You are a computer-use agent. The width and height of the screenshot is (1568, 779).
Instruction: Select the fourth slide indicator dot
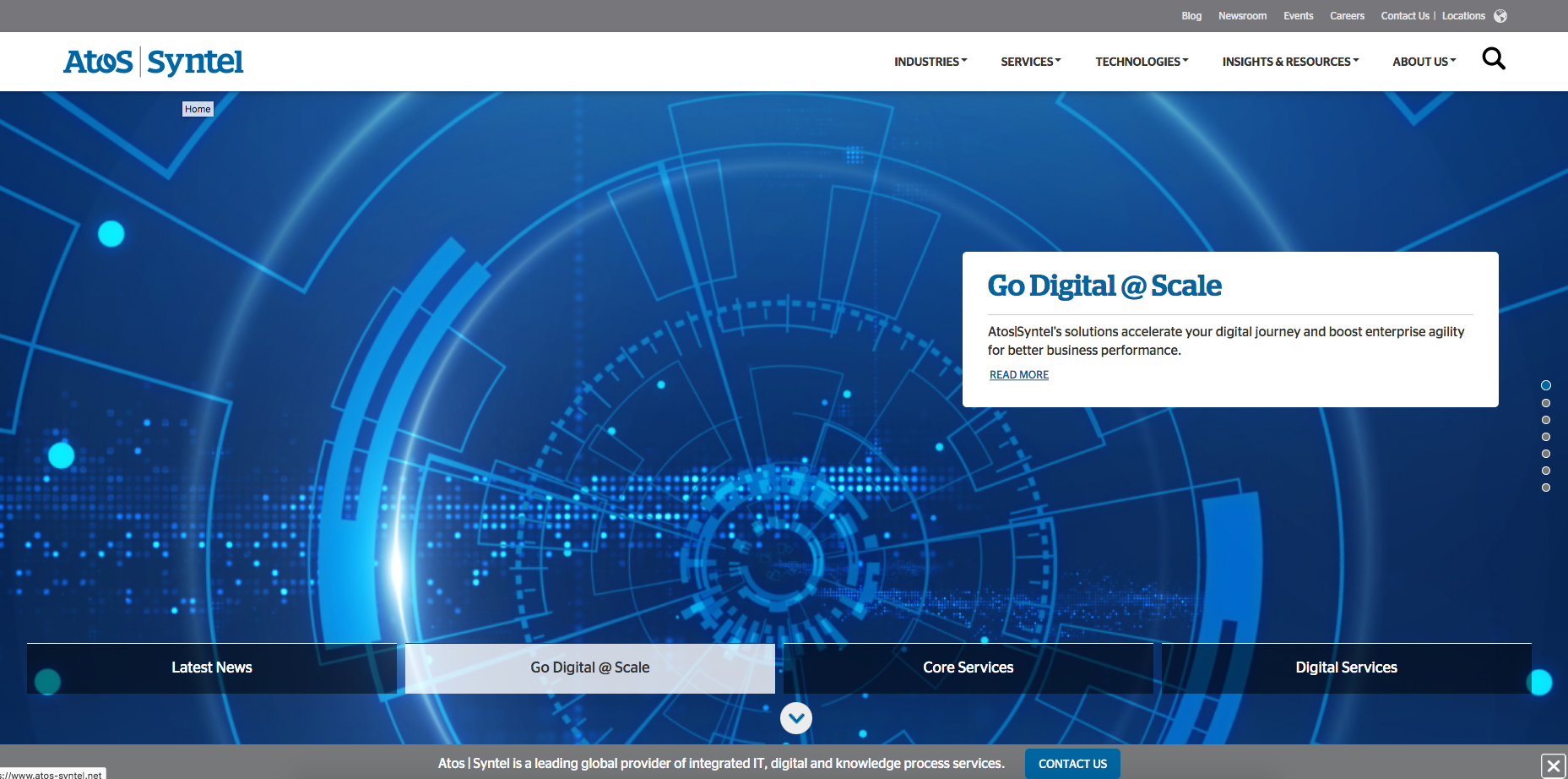1546,437
